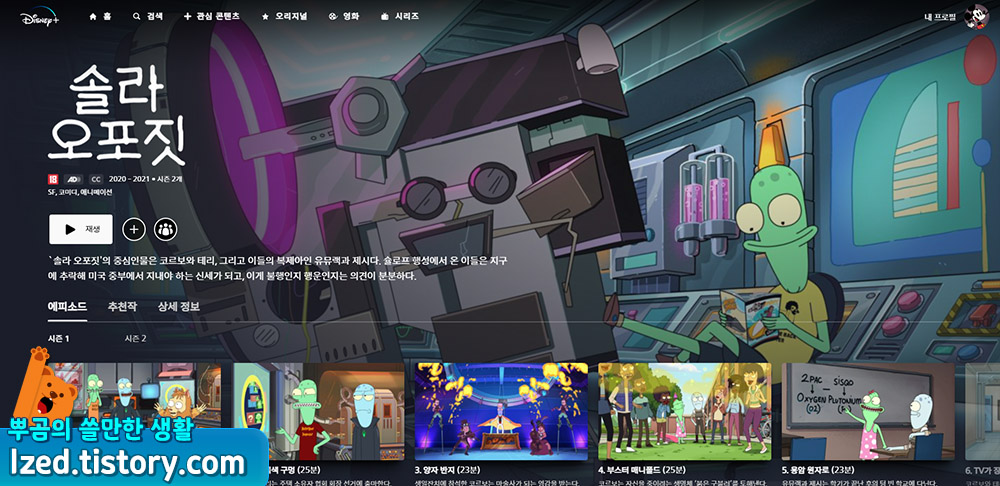Click the show synopsis paragraph
Screen dimensions: 1000x486
pos(278,269)
